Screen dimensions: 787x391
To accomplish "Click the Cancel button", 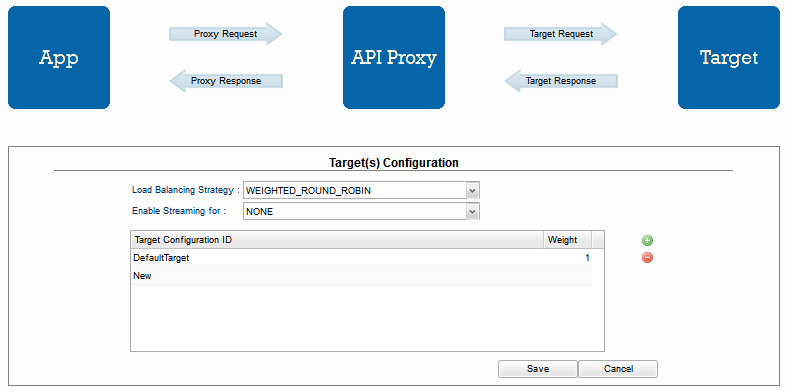I will pos(618,369).
